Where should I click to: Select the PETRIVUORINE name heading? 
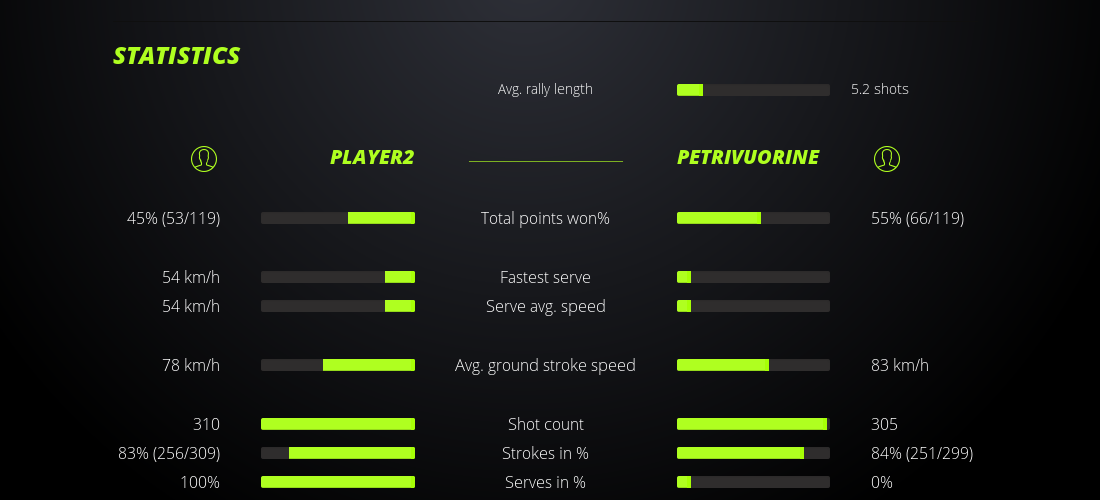point(748,157)
